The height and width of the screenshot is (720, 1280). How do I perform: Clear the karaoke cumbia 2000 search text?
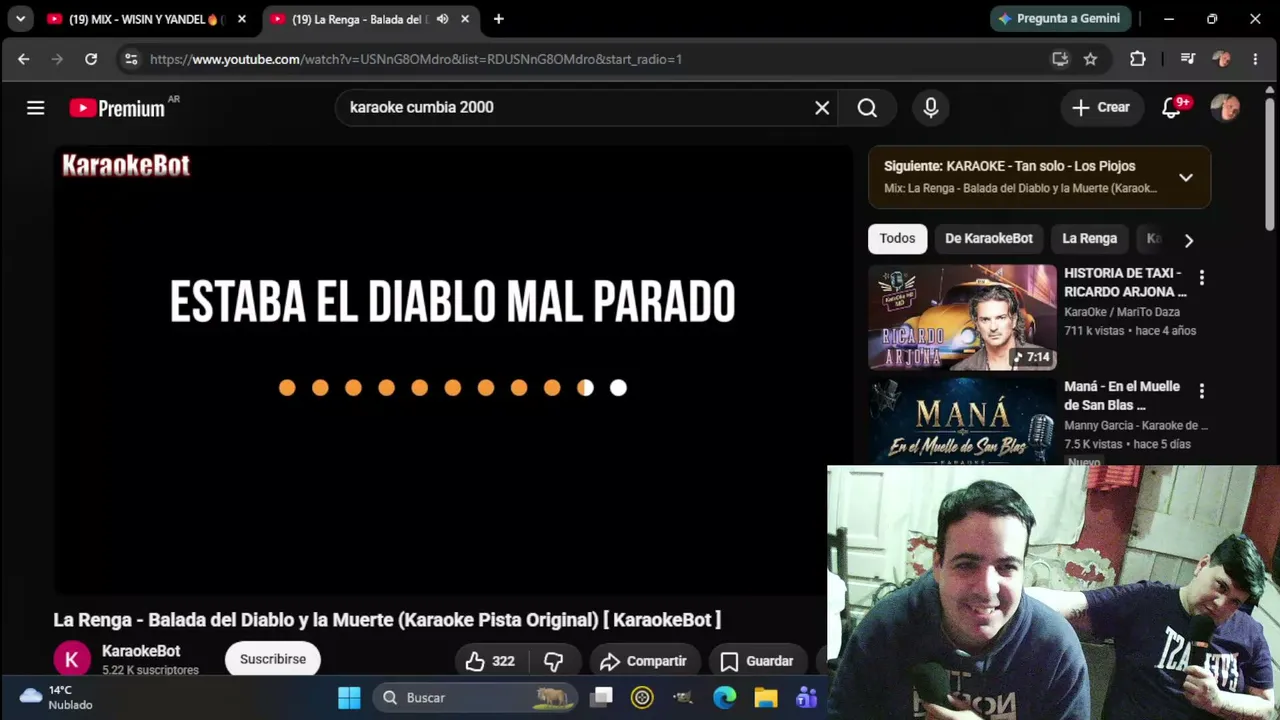[x=822, y=108]
